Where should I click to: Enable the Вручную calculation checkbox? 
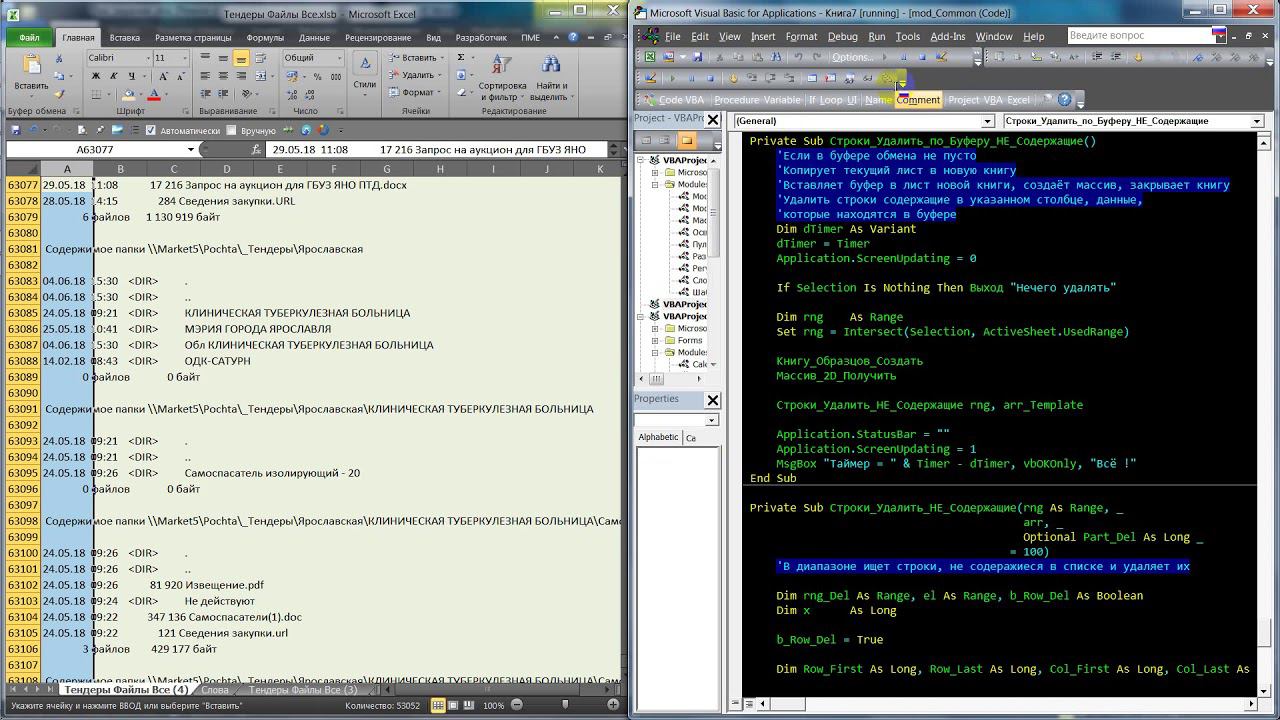coord(232,131)
